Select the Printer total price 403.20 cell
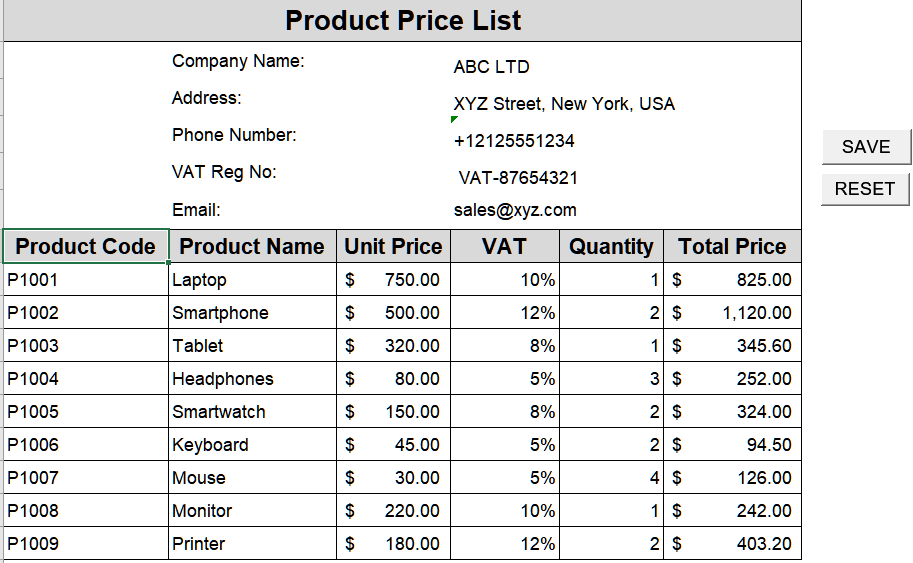 pos(732,544)
